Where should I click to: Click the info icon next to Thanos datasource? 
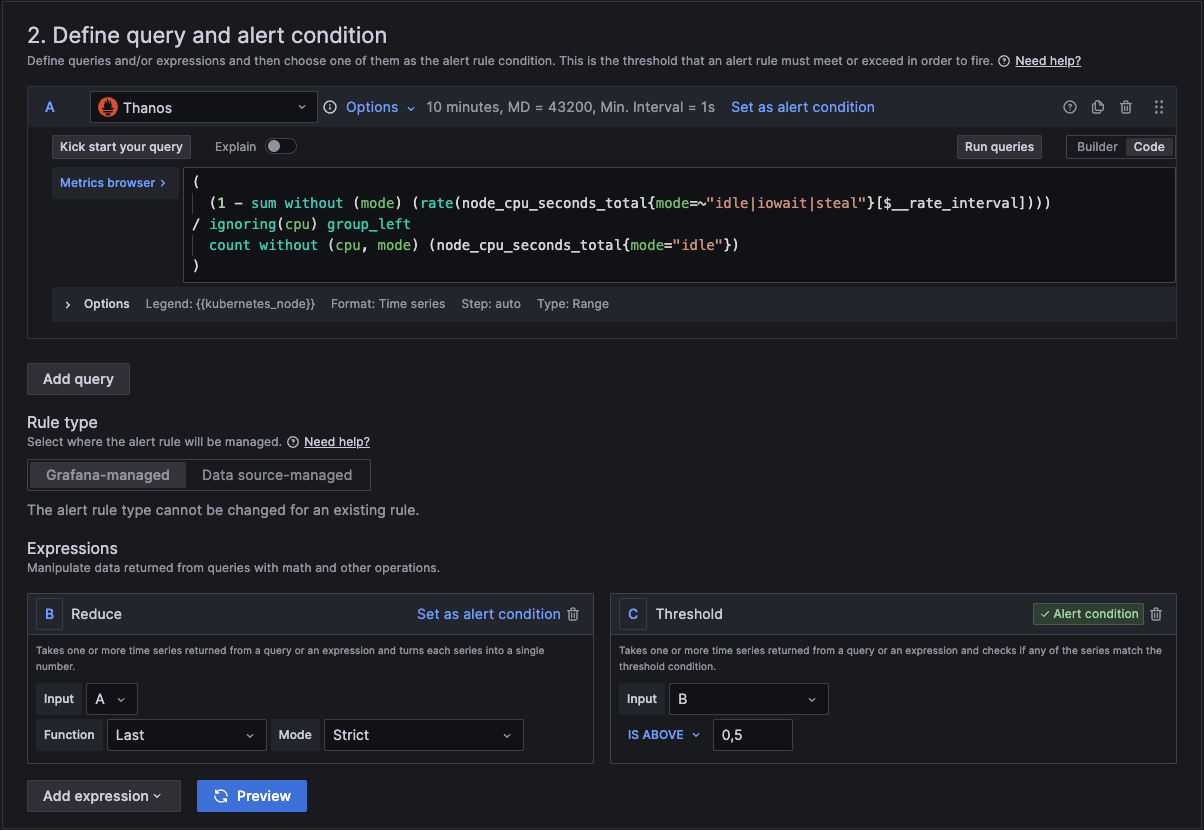tap(330, 107)
